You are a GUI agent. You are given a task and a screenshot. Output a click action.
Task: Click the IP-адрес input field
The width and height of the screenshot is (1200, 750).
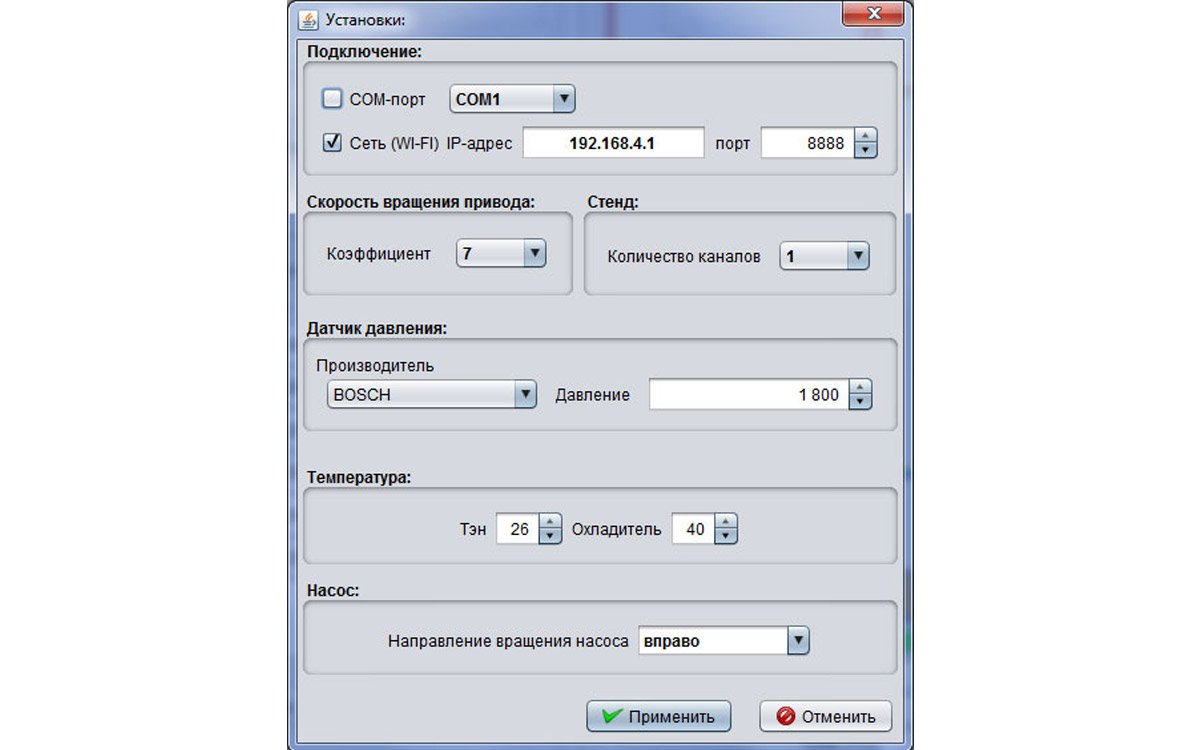(x=613, y=143)
